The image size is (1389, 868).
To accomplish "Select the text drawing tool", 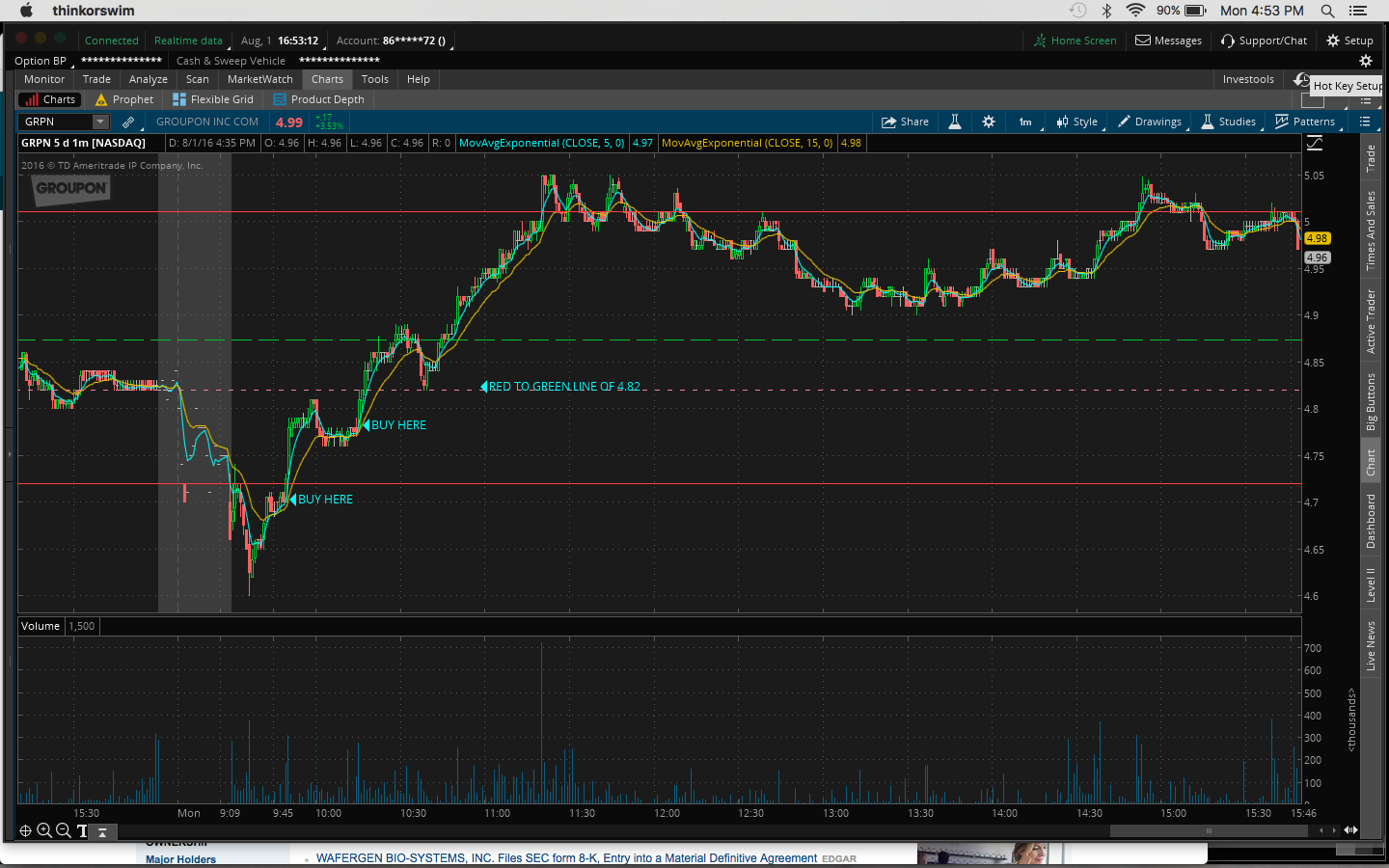I will tap(82, 830).
